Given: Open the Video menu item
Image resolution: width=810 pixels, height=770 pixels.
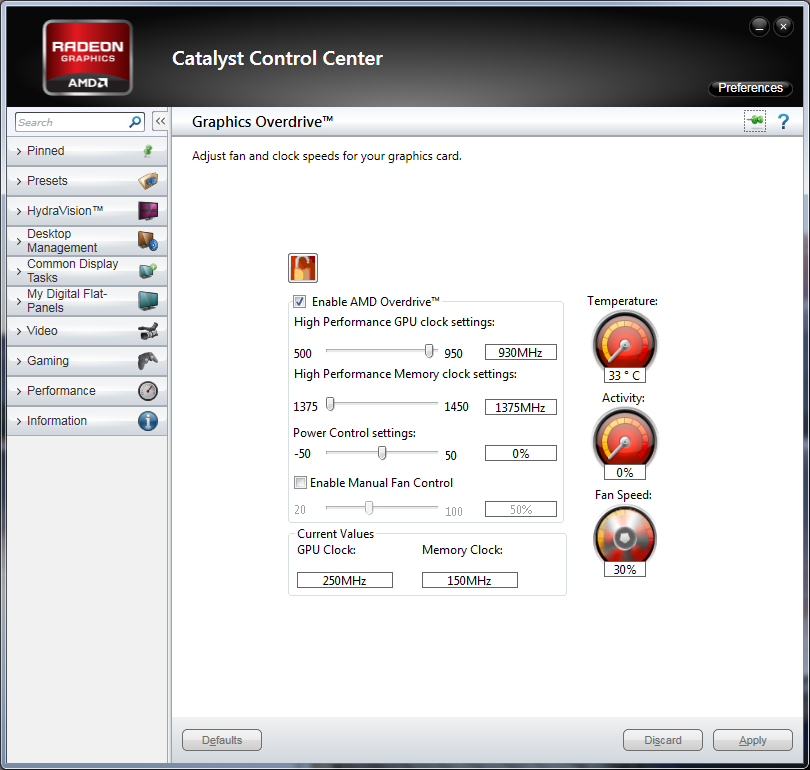Looking at the screenshot, I should coord(87,331).
